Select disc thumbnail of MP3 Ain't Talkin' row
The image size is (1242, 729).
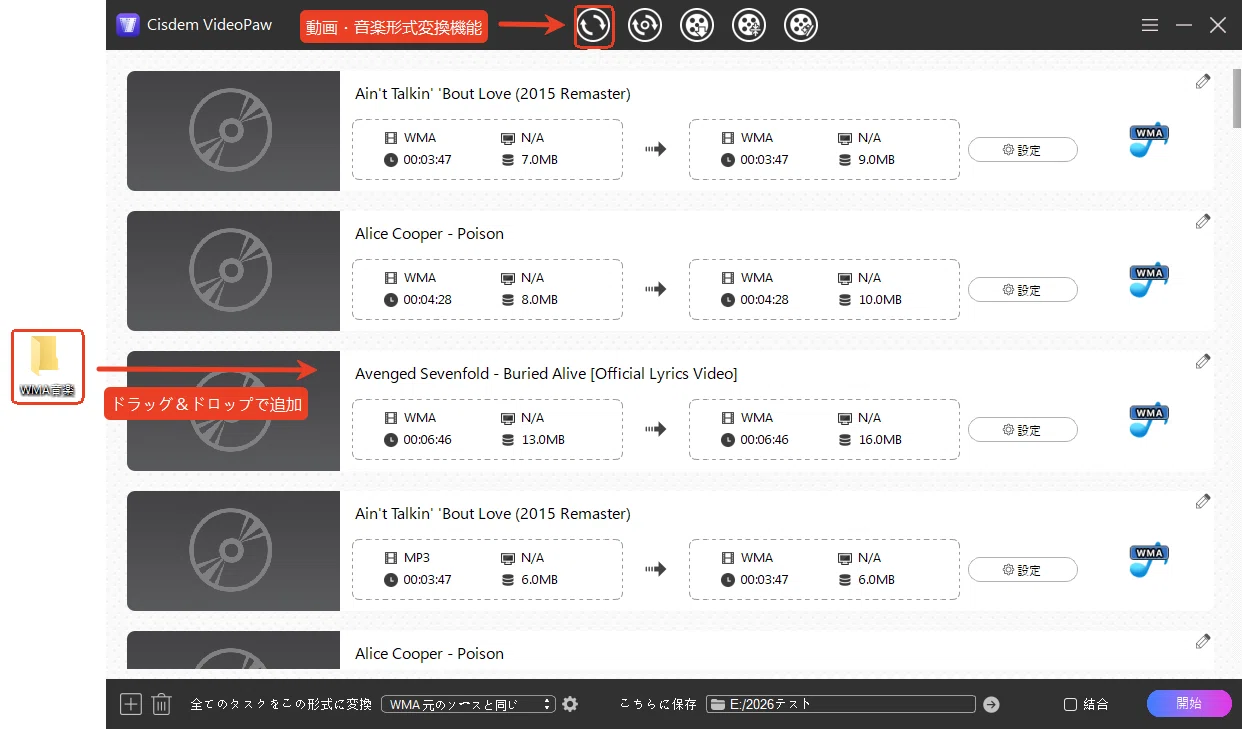click(x=233, y=550)
